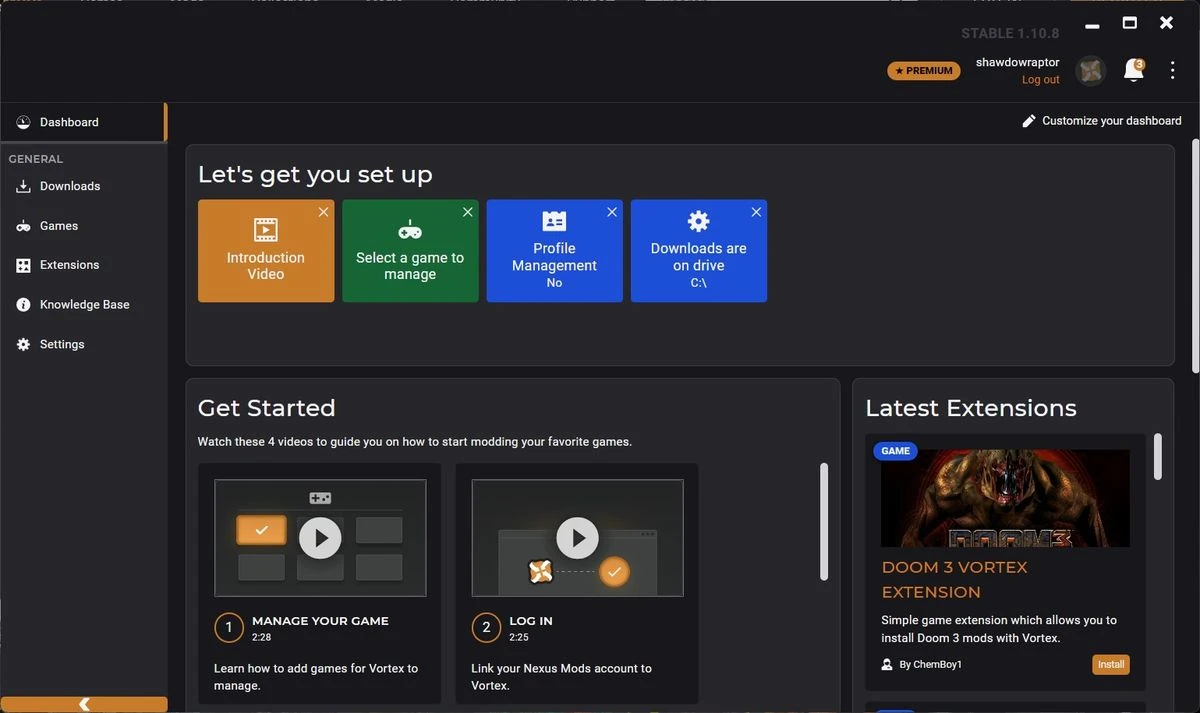Click the Knowledge Base info icon
The image size is (1200, 713).
[23, 305]
